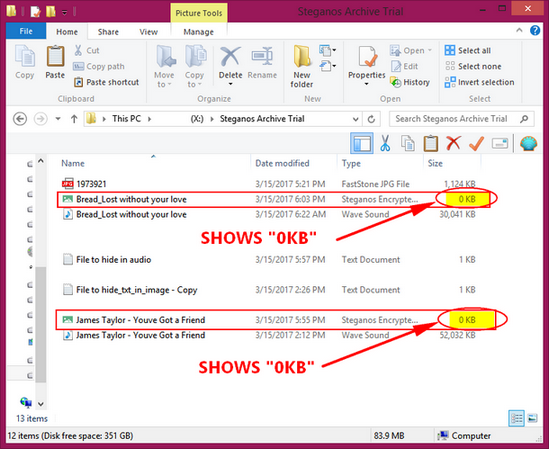Create a New folder
This screenshot has height=449, width=549.
point(301,66)
